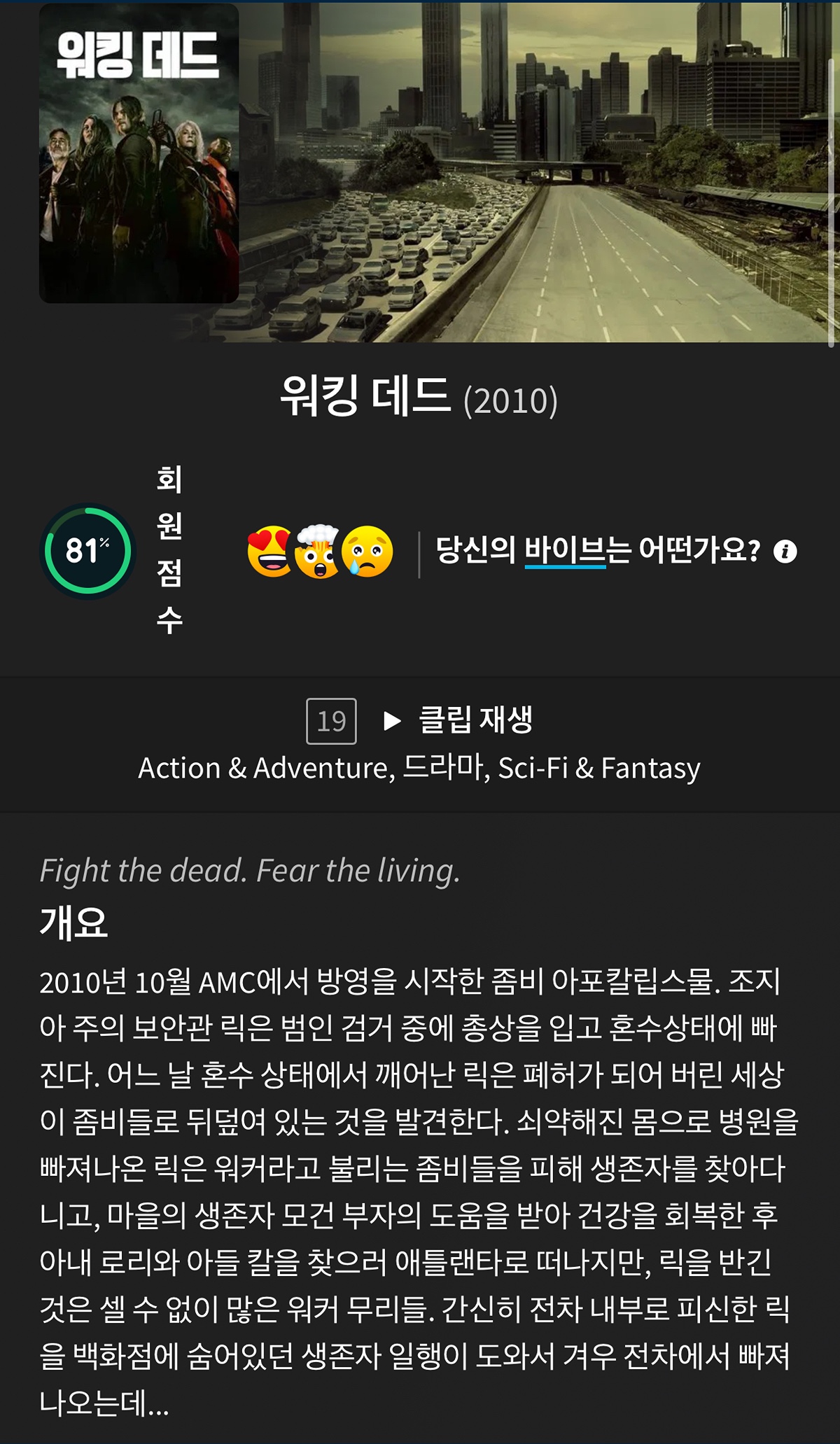Screen dimensions: 840x1444
Task: Click the 회원 점수 label
Action: pyautogui.click(x=169, y=550)
